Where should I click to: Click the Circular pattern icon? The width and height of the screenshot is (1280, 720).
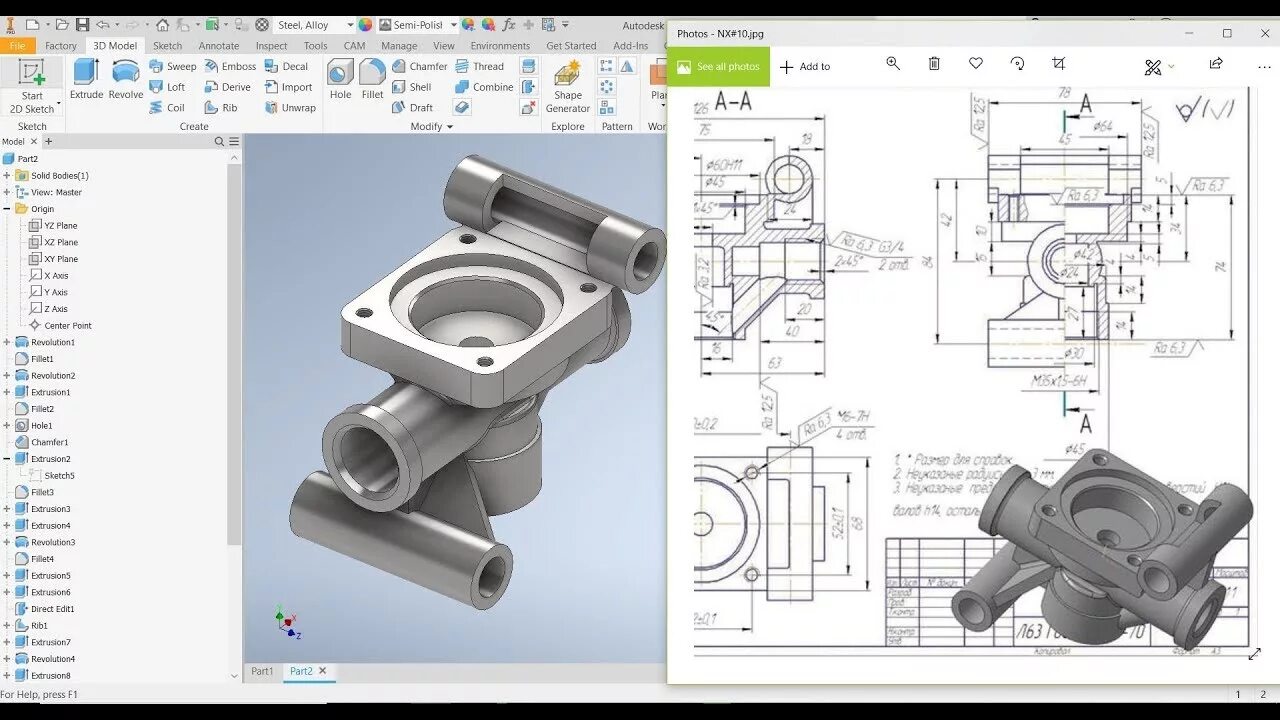(x=606, y=87)
